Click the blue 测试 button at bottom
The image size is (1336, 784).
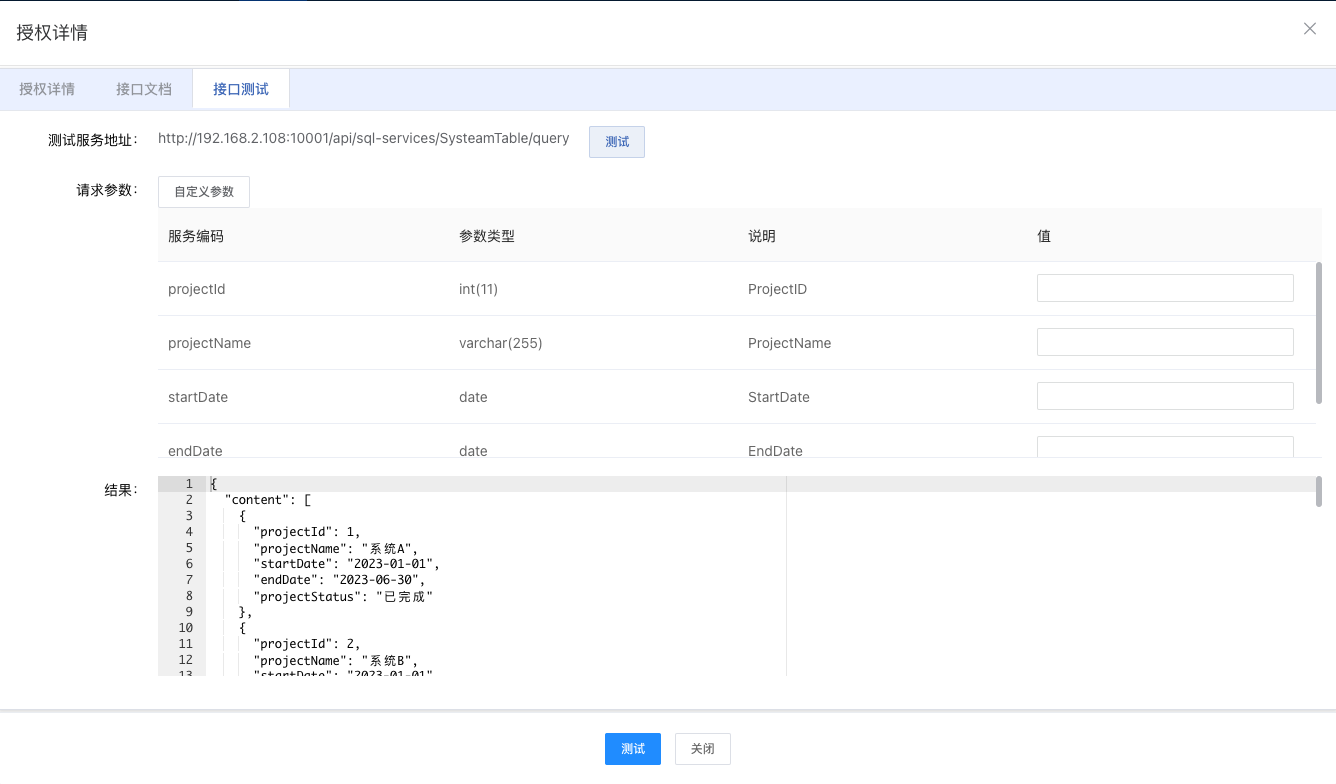tap(632, 749)
